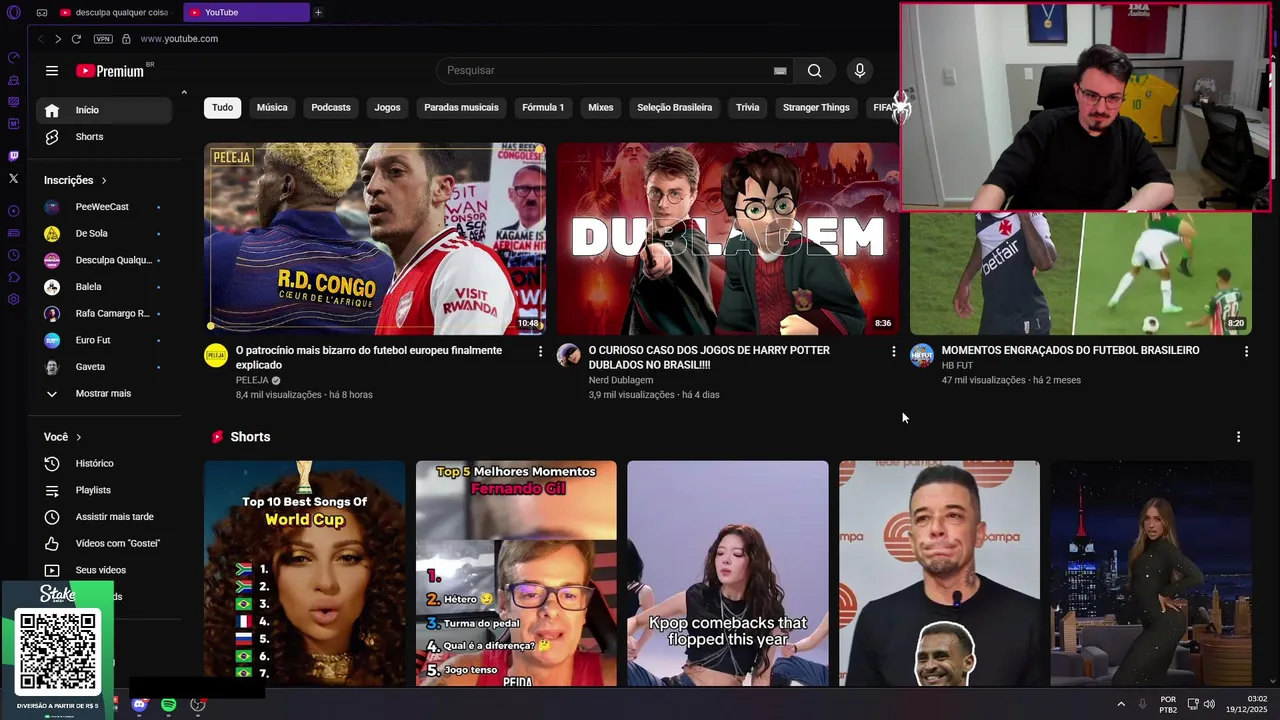Open the YouTube hamburger guide menu
Screen dimensions: 1280x720
click(52, 71)
